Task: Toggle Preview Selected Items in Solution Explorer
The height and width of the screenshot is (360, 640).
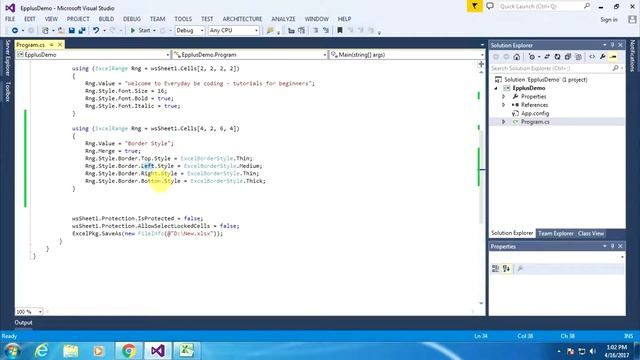Action: (613, 57)
